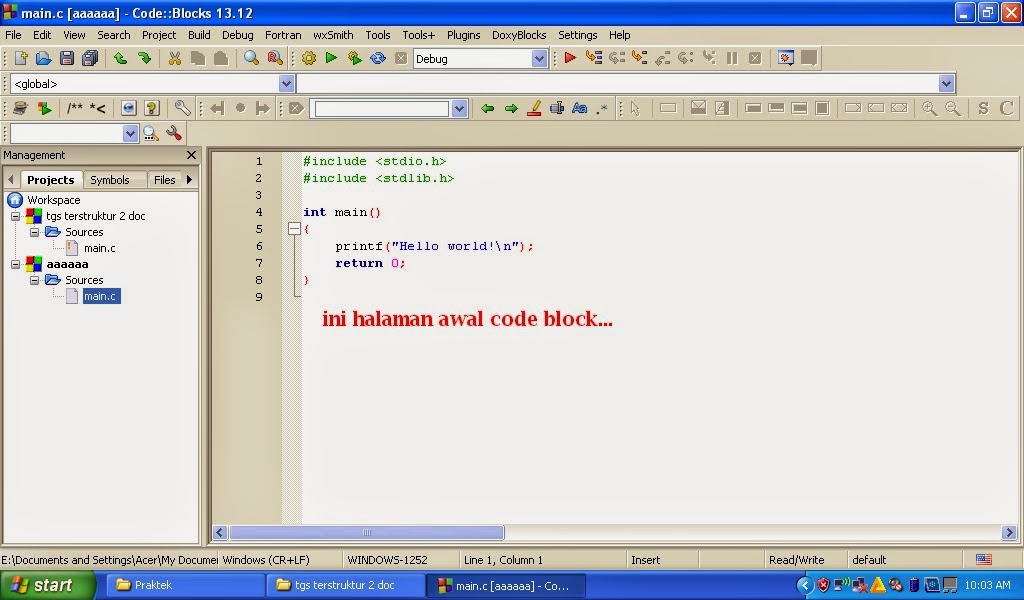Open the CHM help file icon
This screenshot has height=600, width=1024.
point(152,108)
